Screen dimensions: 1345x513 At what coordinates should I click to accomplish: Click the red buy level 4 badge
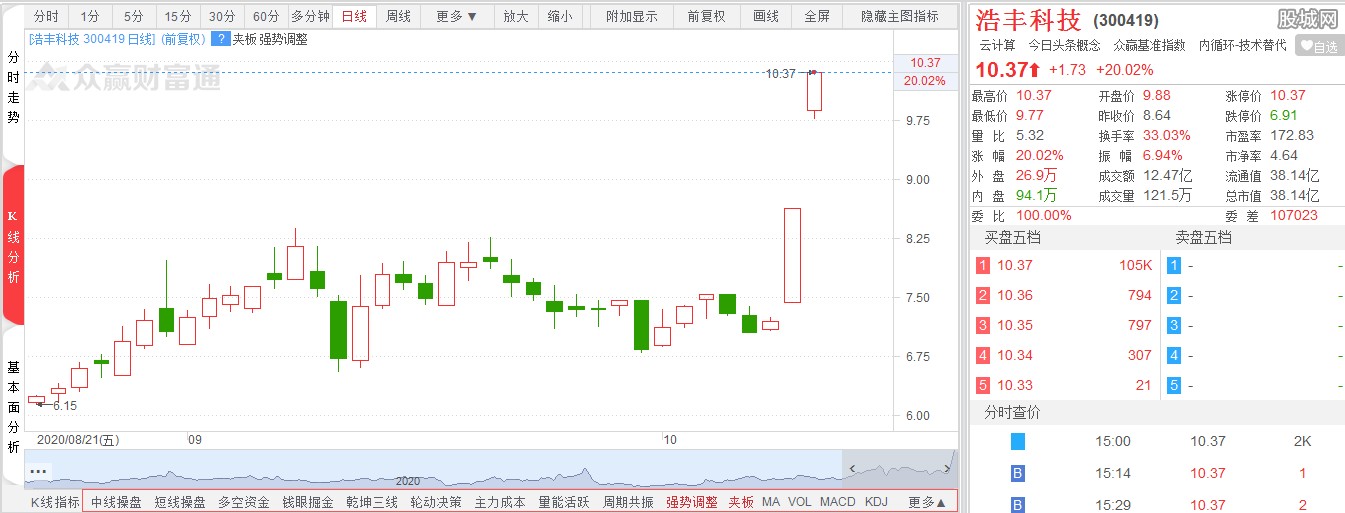click(x=983, y=355)
